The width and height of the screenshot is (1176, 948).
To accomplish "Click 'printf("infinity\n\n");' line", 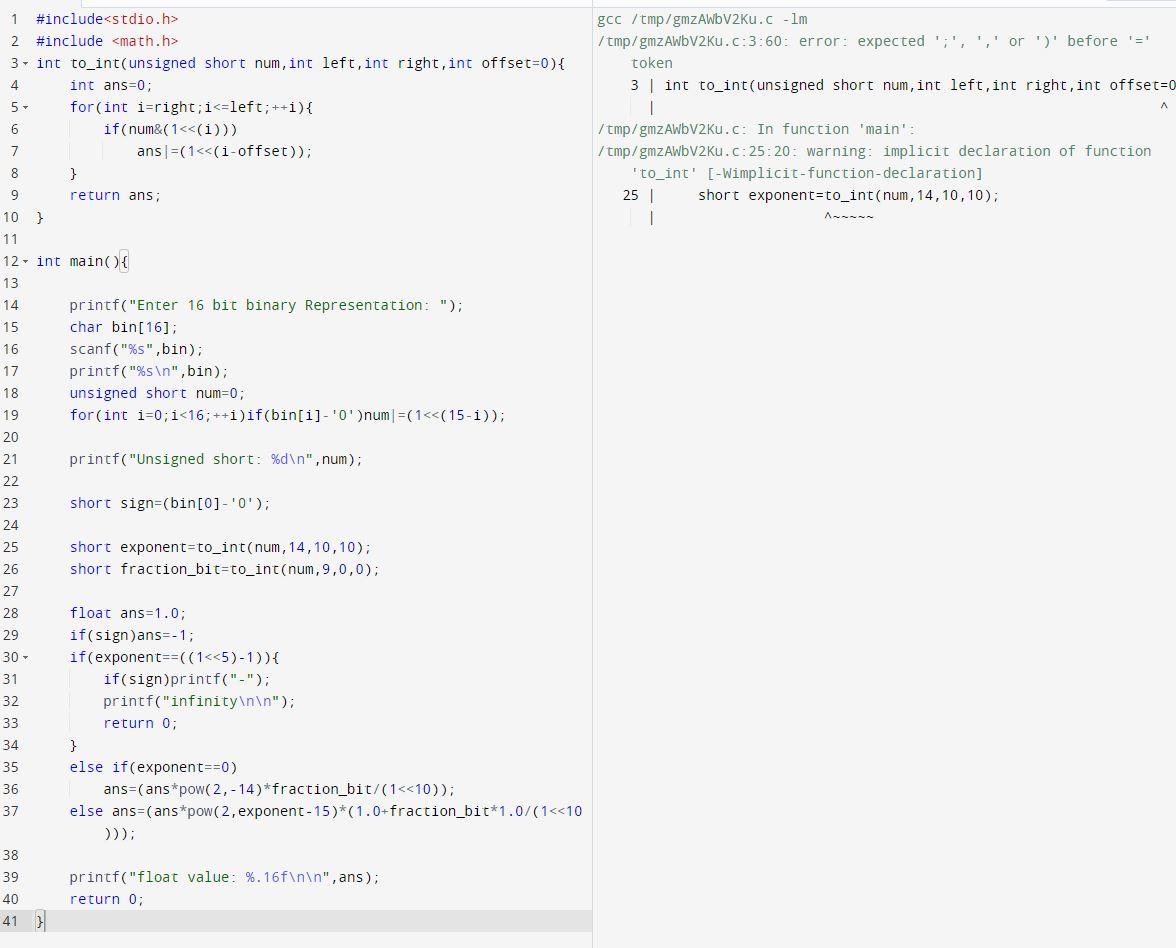I will click(200, 701).
